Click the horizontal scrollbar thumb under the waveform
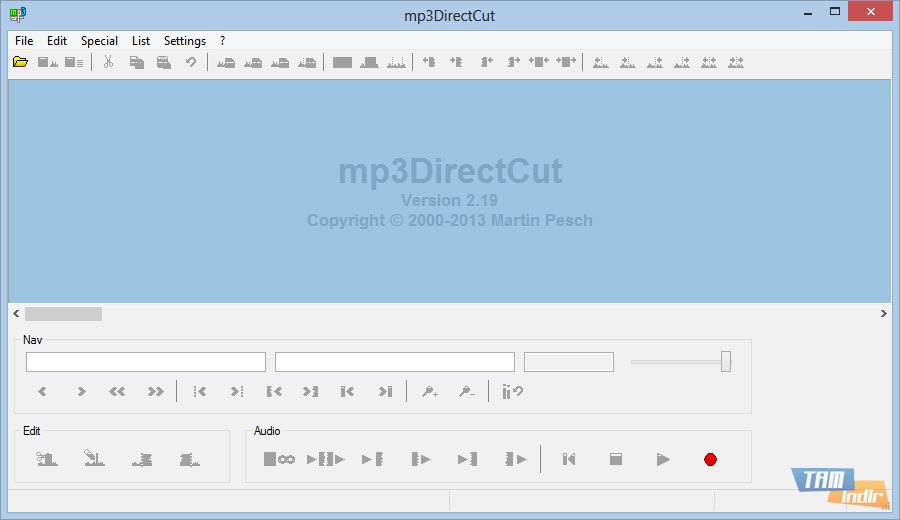 click(x=63, y=314)
